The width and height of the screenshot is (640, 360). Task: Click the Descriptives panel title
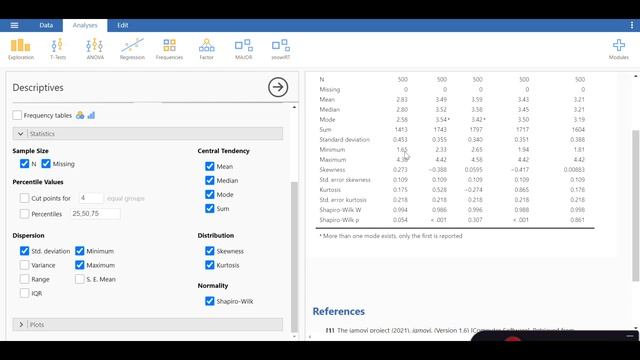(x=38, y=87)
